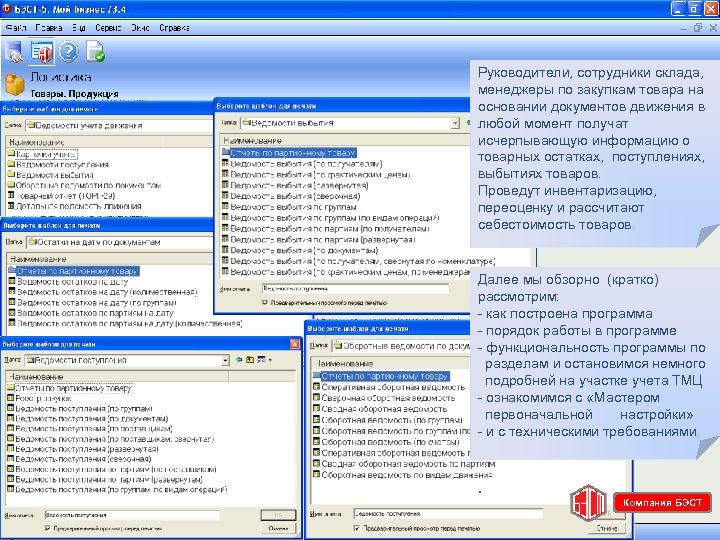Image resolution: width=720 pixels, height=540 pixels.
Task: Click Отмена in Ведомости поступления dialog
Action: pyautogui.click(x=278, y=529)
